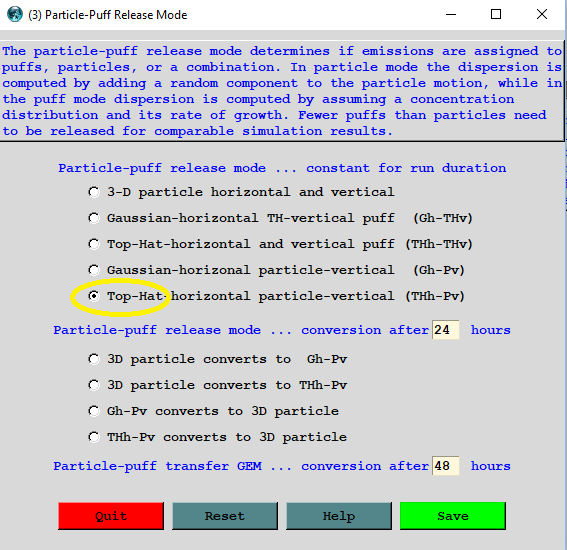Click the release mode conversion hours field
The width and height of the screenshot is (567, 550).
click(x=446, y=330)
